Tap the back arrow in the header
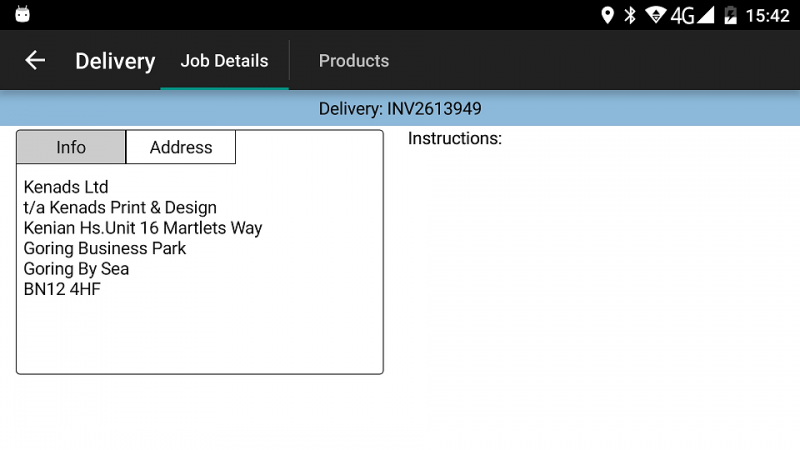Screen dimensions: 800x450 pyautogui.click(x=35, y=61)
